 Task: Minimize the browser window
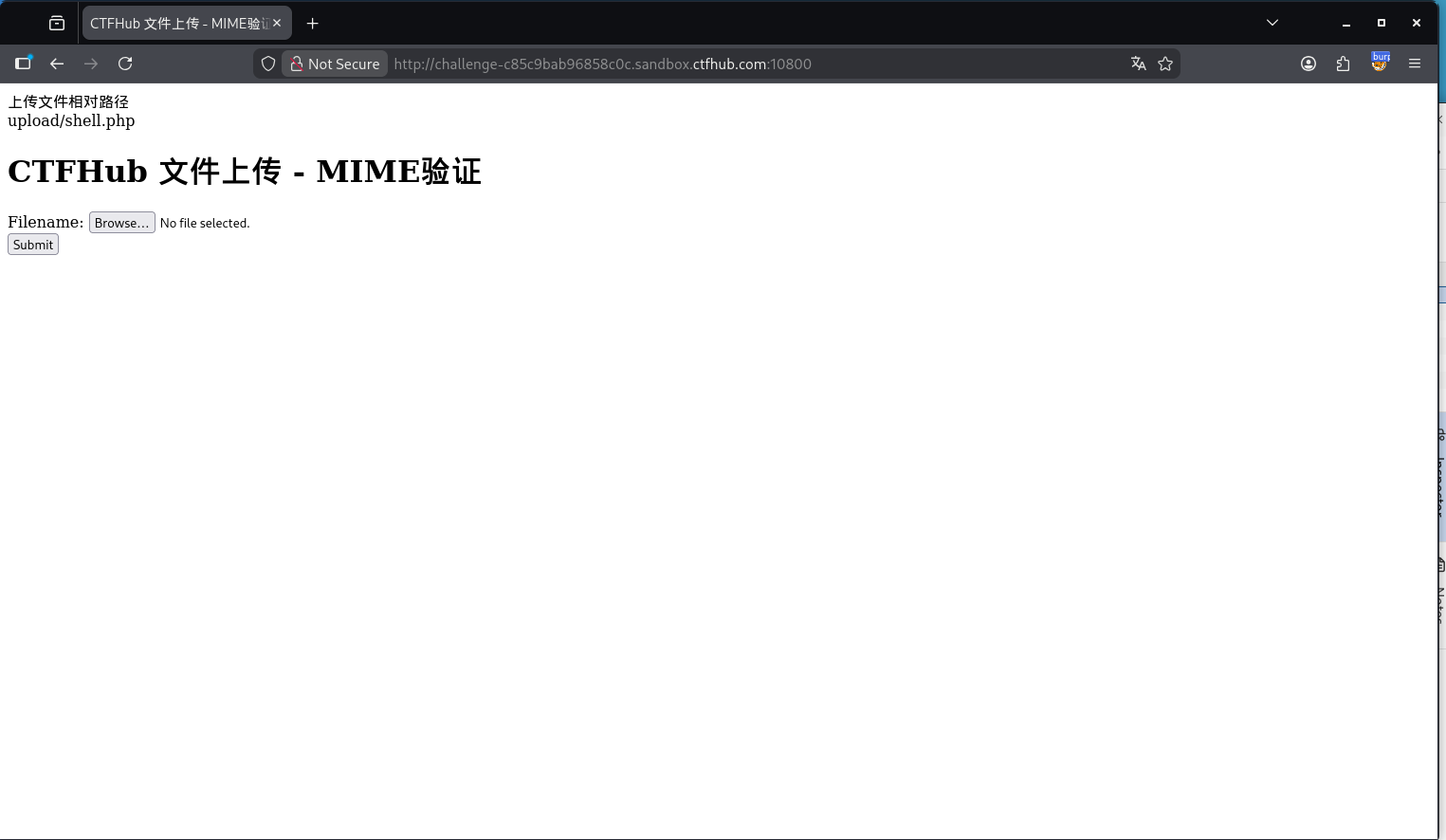[x=1345, y=23]
